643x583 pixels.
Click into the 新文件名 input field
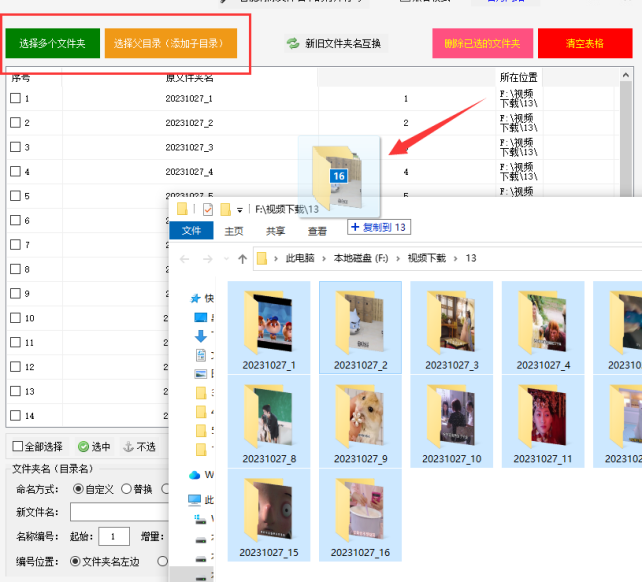(119, 512)
